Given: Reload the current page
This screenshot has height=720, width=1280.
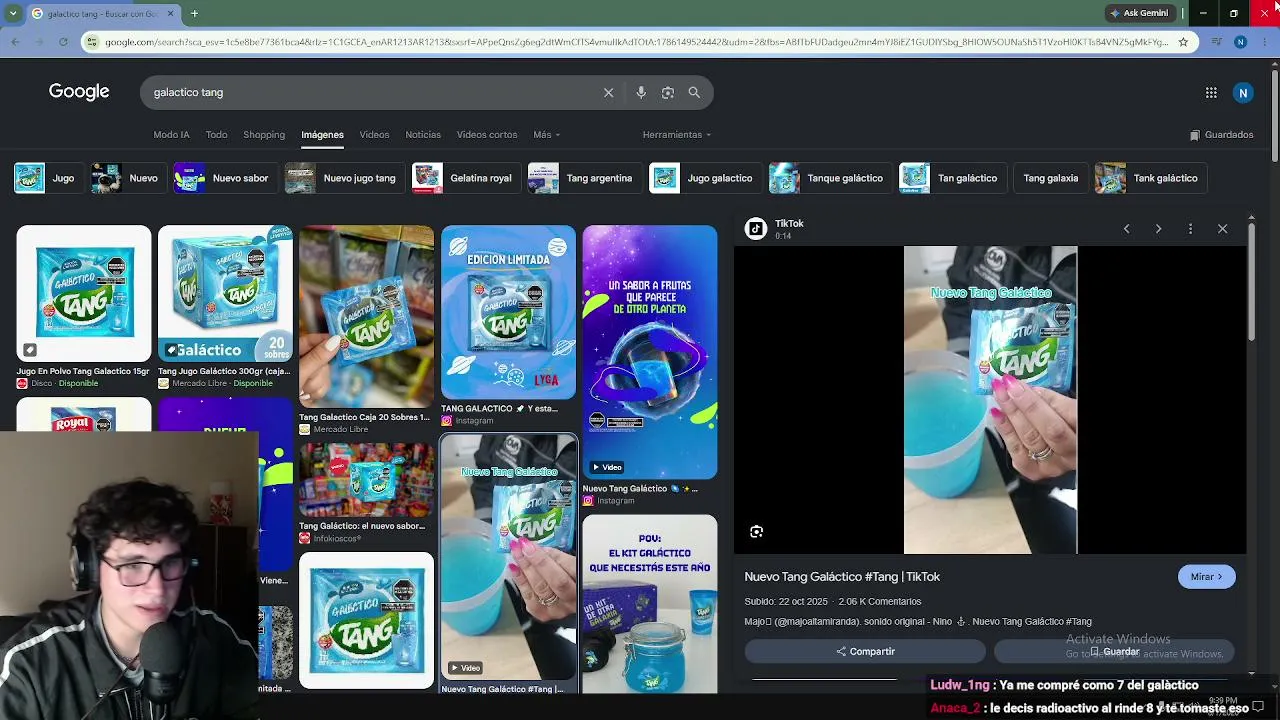Looking at the screenshot, I should tap(63, 42).
